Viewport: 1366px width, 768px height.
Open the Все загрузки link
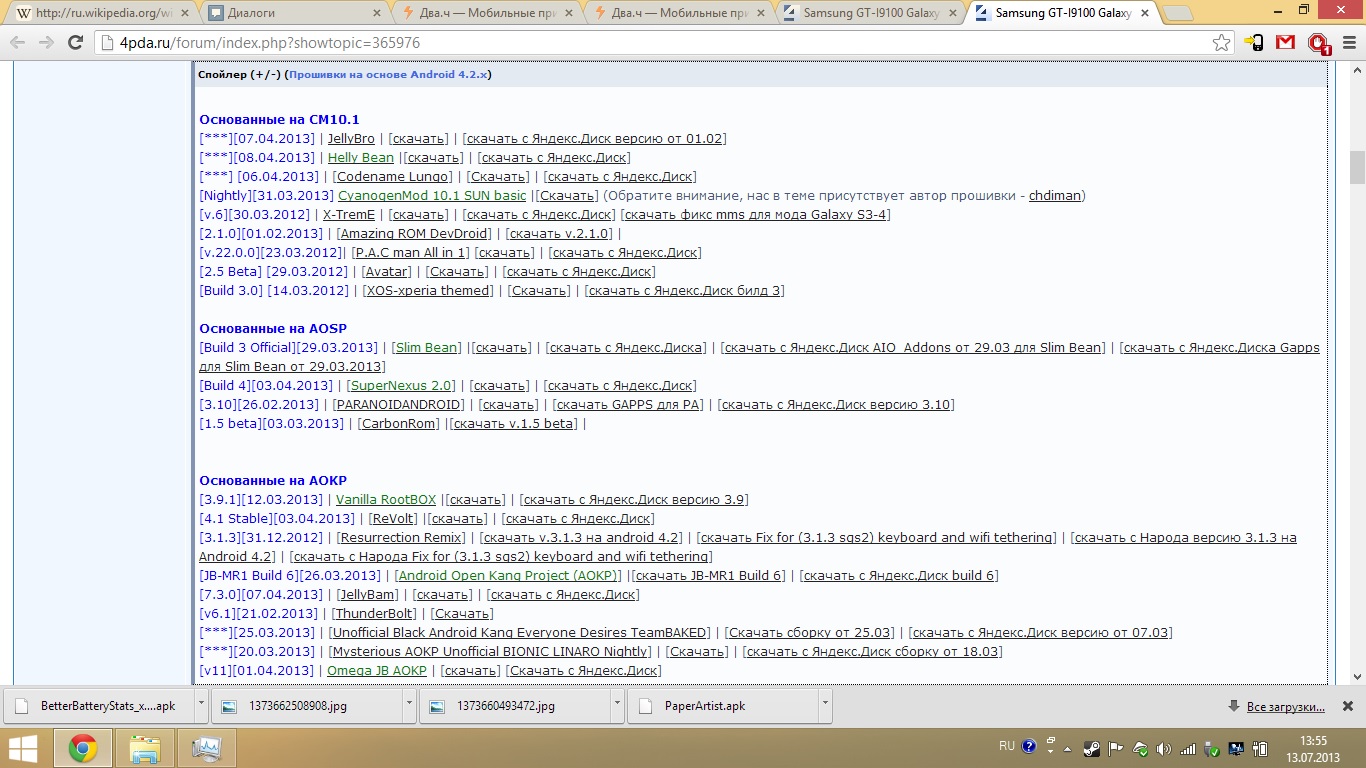tap(1286, 707)
